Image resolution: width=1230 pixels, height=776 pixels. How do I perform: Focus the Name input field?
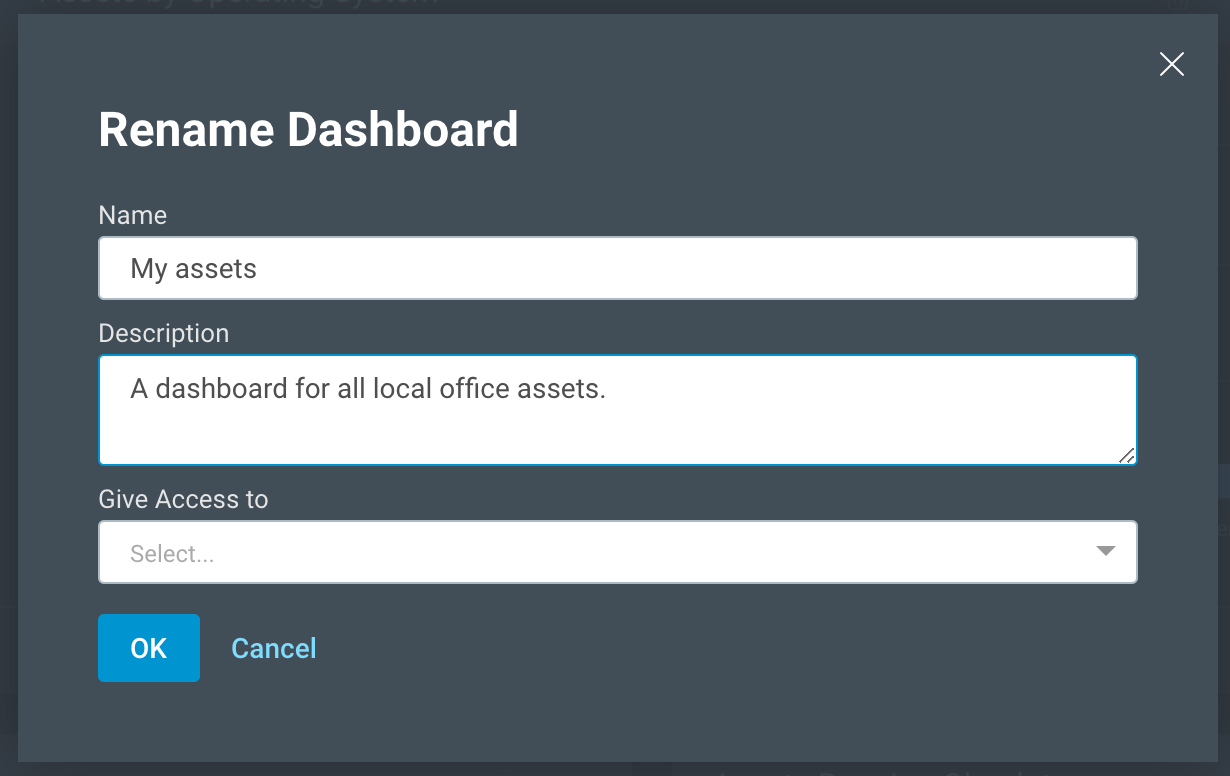click(x=617, y=268)
